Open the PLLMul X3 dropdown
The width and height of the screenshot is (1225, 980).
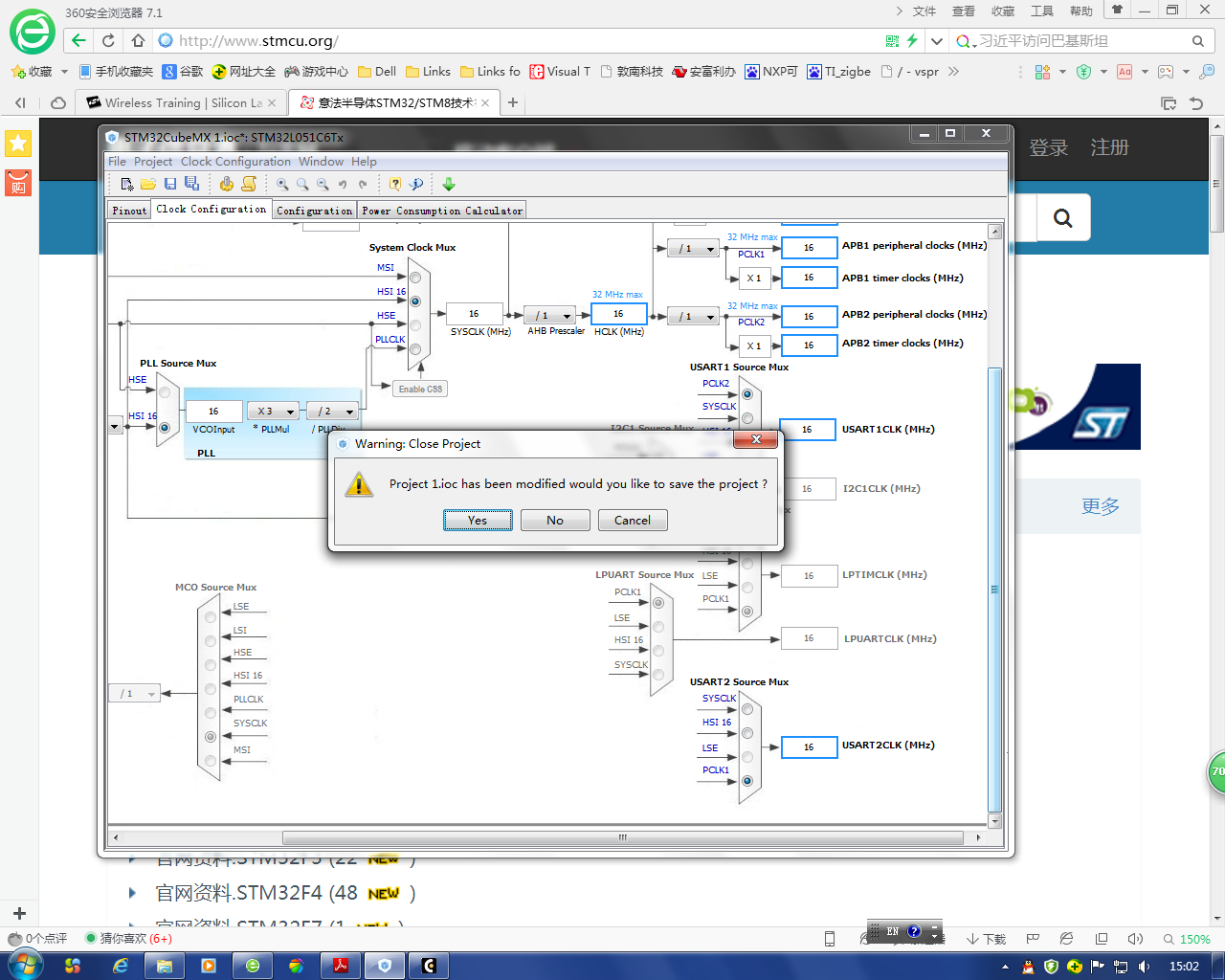click(273, 412)
